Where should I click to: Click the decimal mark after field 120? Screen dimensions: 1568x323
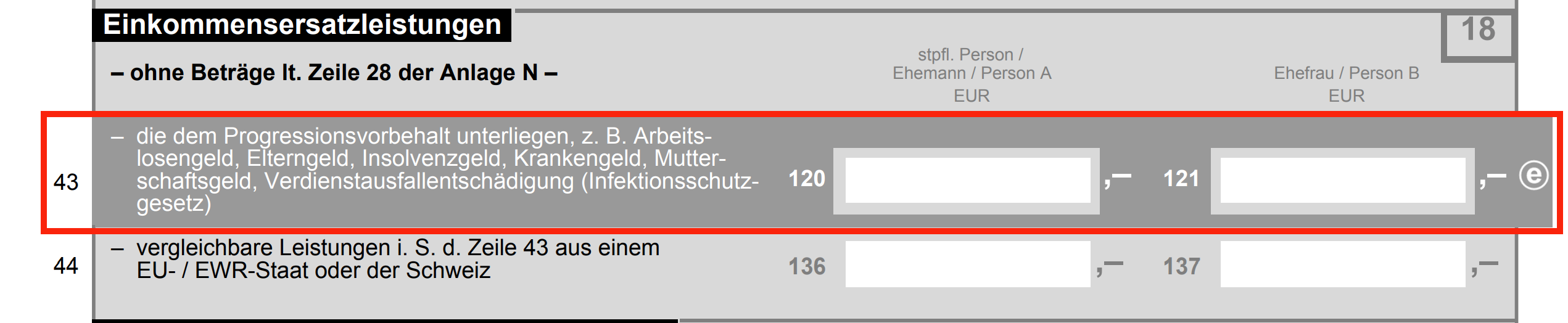[1118, 179]
